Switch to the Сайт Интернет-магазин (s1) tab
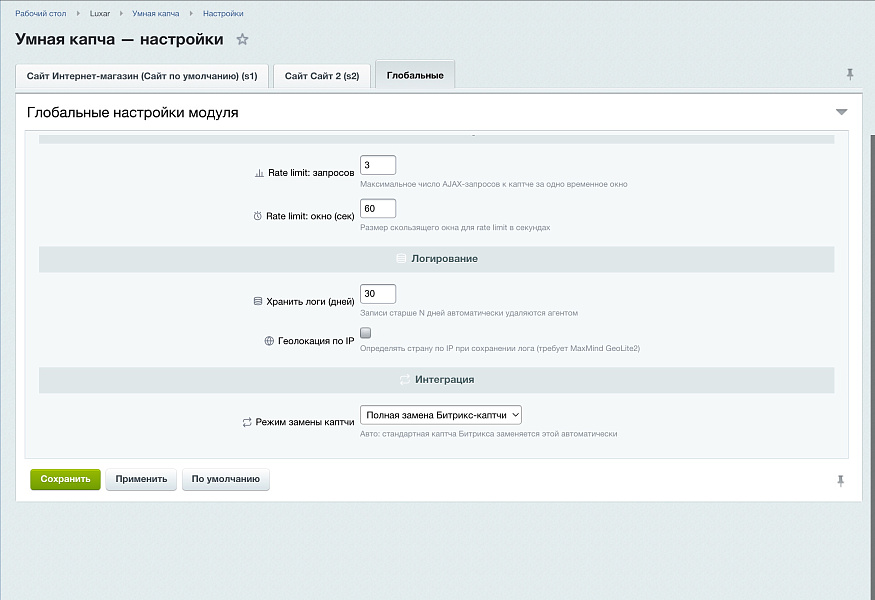875x600 pixels. [142, 76]
